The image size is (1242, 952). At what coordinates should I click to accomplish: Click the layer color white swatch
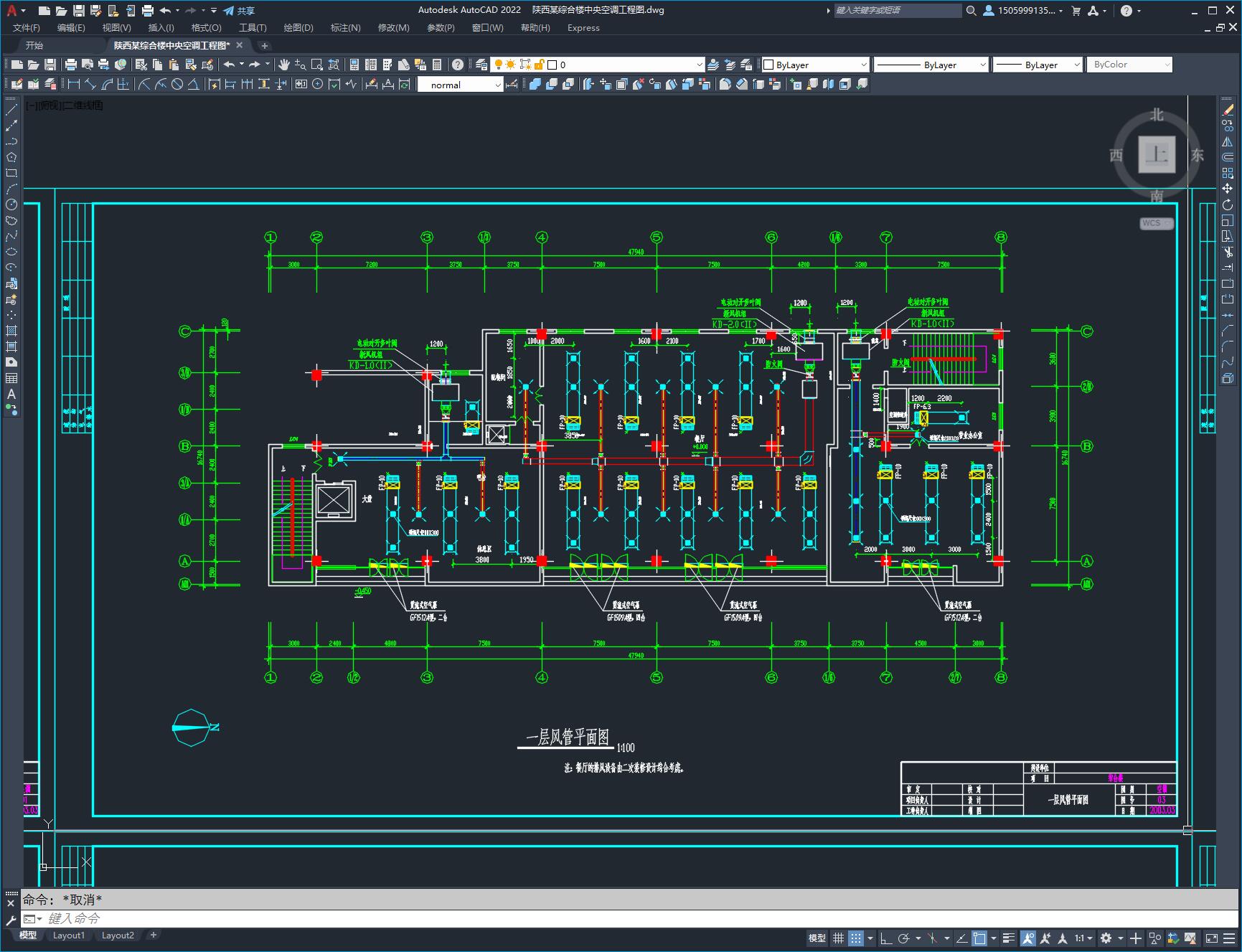click(552, 65)
